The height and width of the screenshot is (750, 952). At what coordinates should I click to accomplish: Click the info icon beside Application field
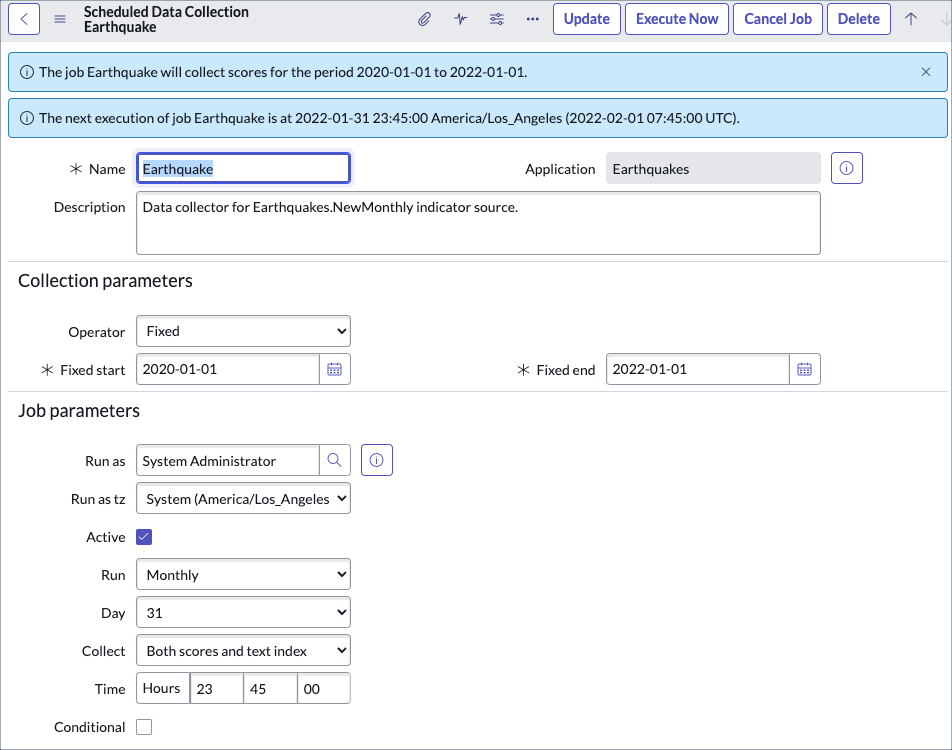click(x=846, y=167)
